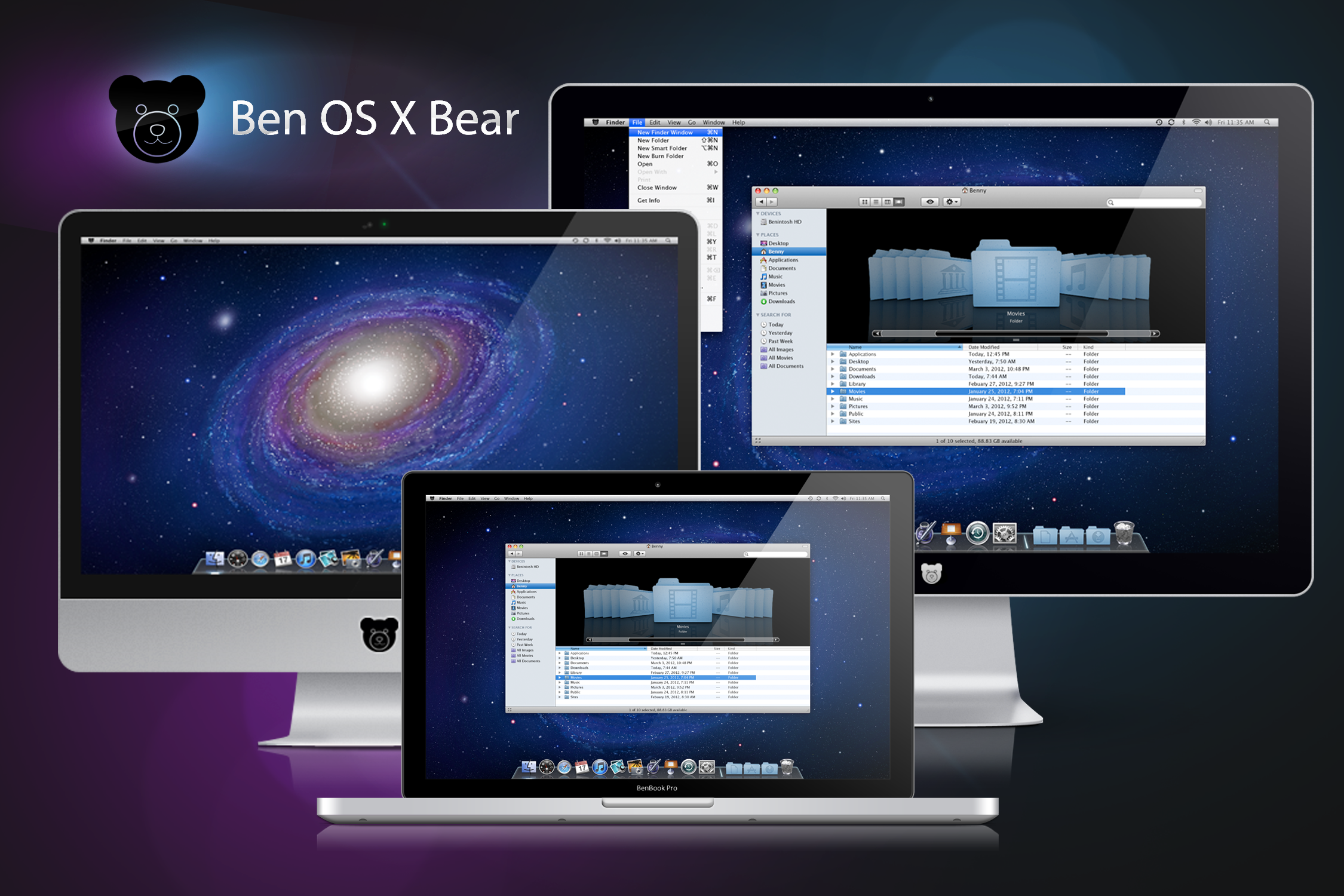Toggle Quick Look eye button, large monitor Finder
This screenshot has width=1344, height=896.
(930, 202)
